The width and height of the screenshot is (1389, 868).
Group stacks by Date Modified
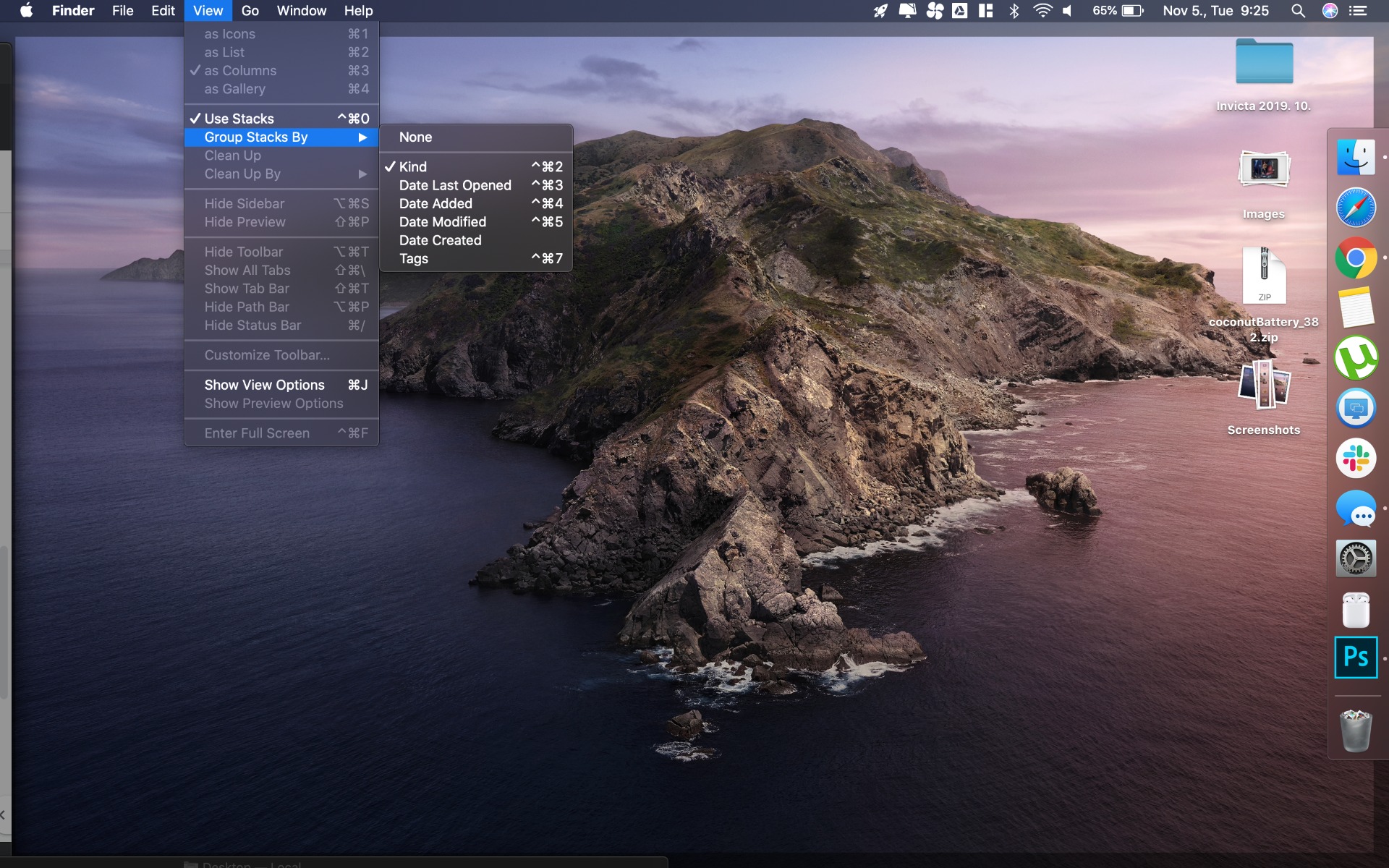click(x=476, y=222)
